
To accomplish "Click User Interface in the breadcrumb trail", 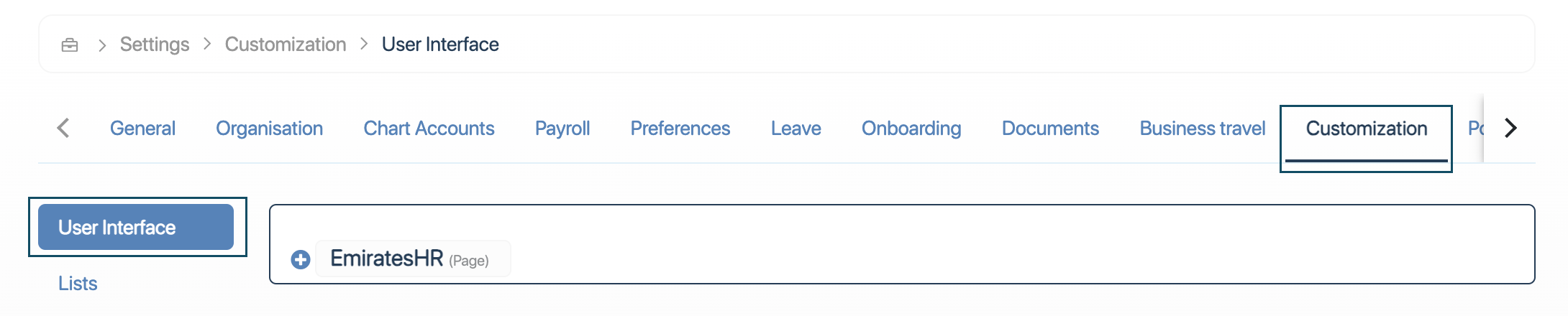I will pyautogui.click(x=440, y=45).
